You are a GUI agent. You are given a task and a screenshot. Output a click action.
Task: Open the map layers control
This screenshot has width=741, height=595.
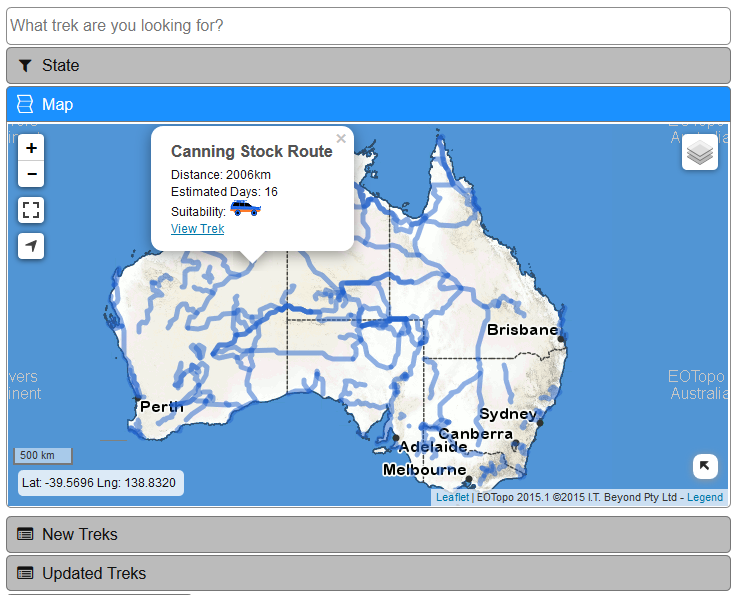tap(700, 153)
